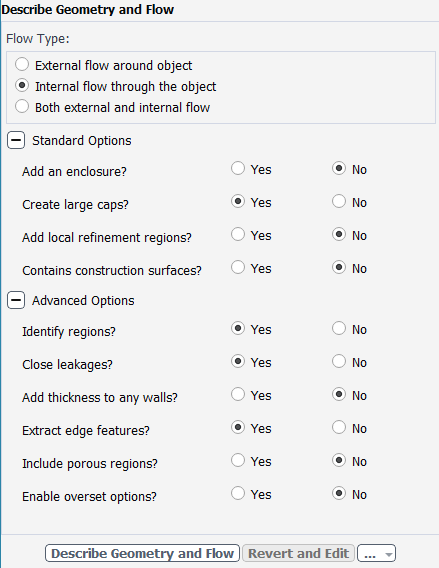Select Internal flow through the object
This screenshot has height=568, width=439.
tap(22, 85)
